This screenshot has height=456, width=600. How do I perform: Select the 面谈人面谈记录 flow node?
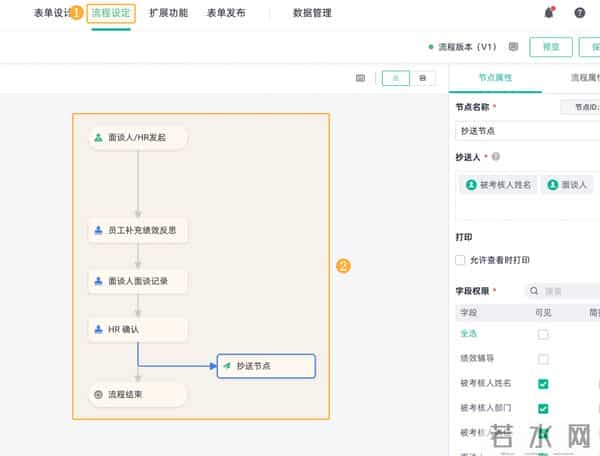(138, 281)
